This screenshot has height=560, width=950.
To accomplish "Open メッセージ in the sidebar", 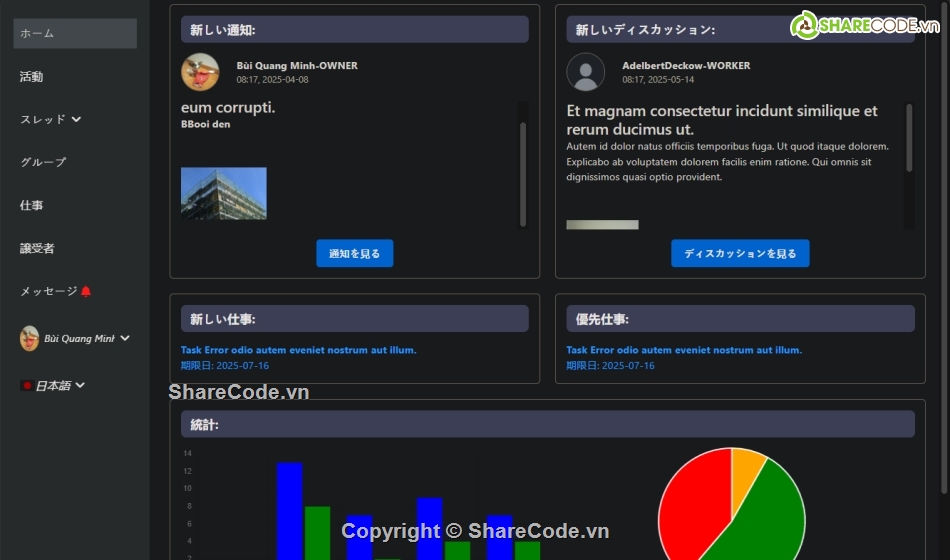I will 48,291.
